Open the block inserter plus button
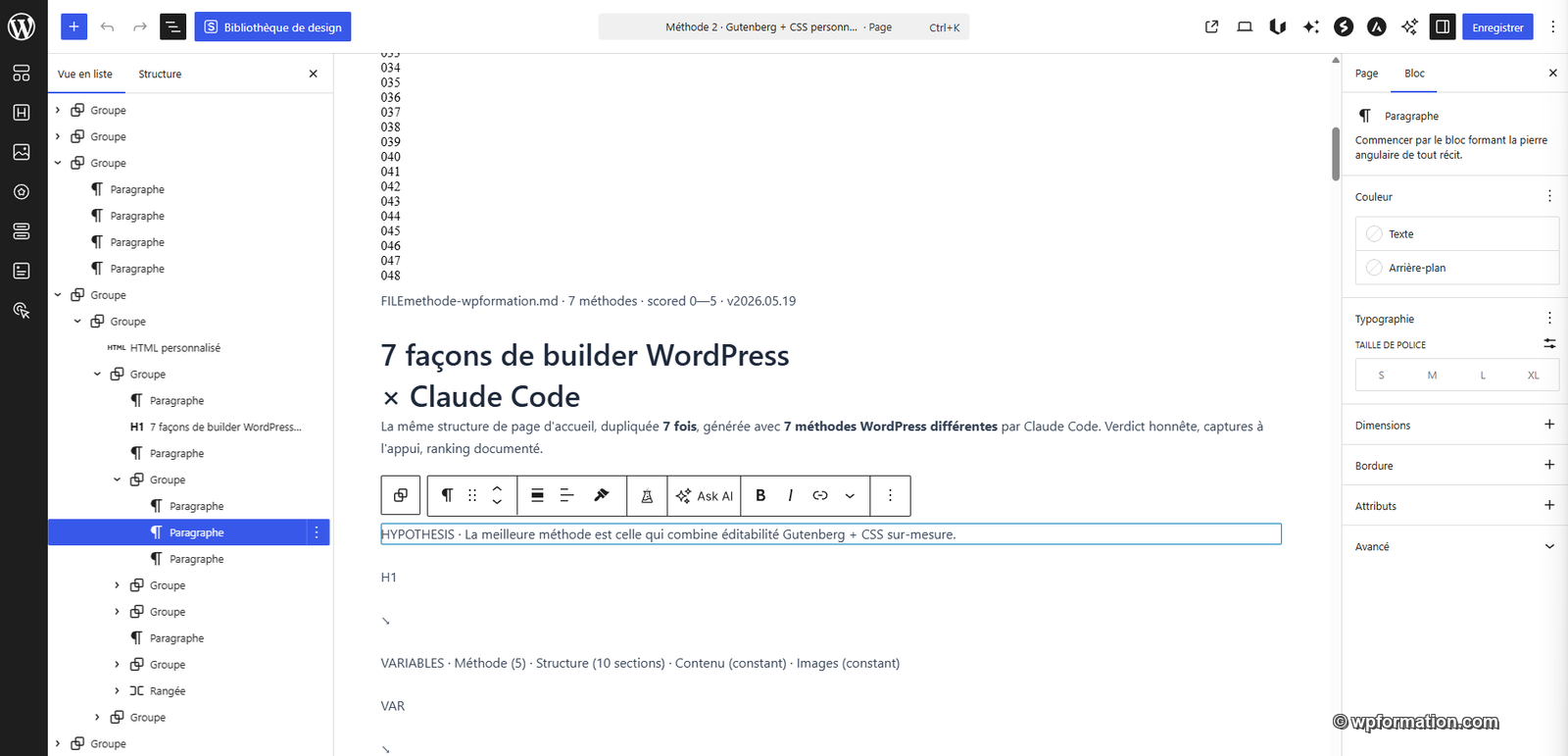The image size is (1568, 756). [x=73, y=26]
